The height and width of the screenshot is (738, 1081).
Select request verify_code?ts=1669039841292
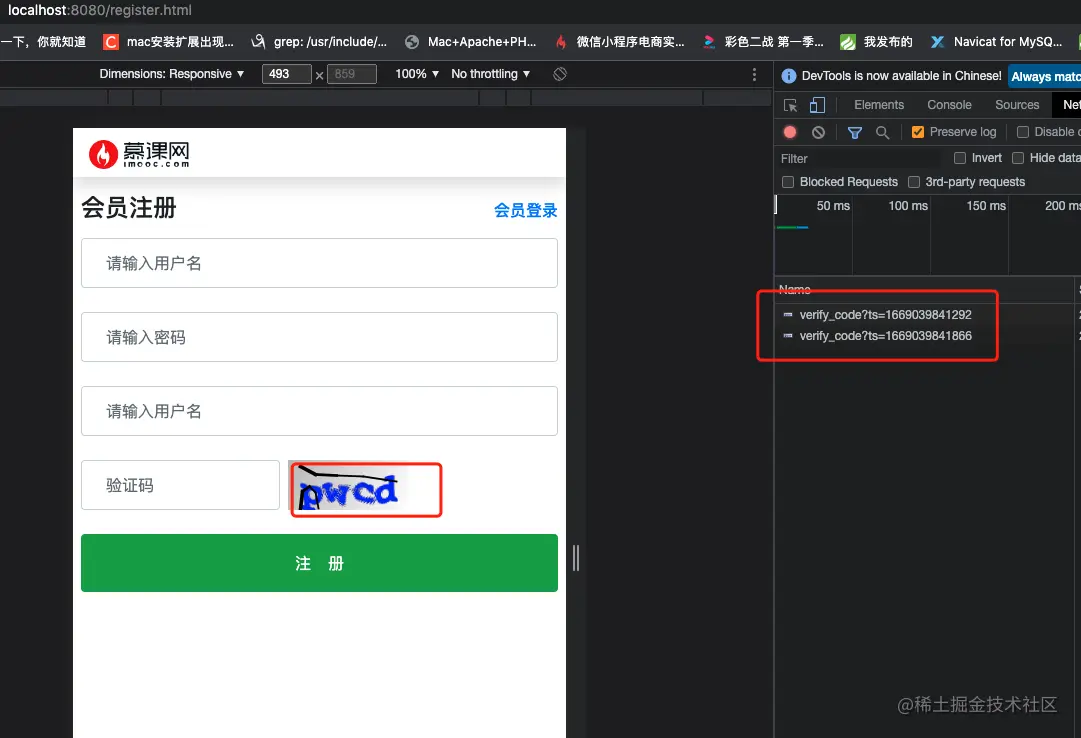[x=885, y=315]
